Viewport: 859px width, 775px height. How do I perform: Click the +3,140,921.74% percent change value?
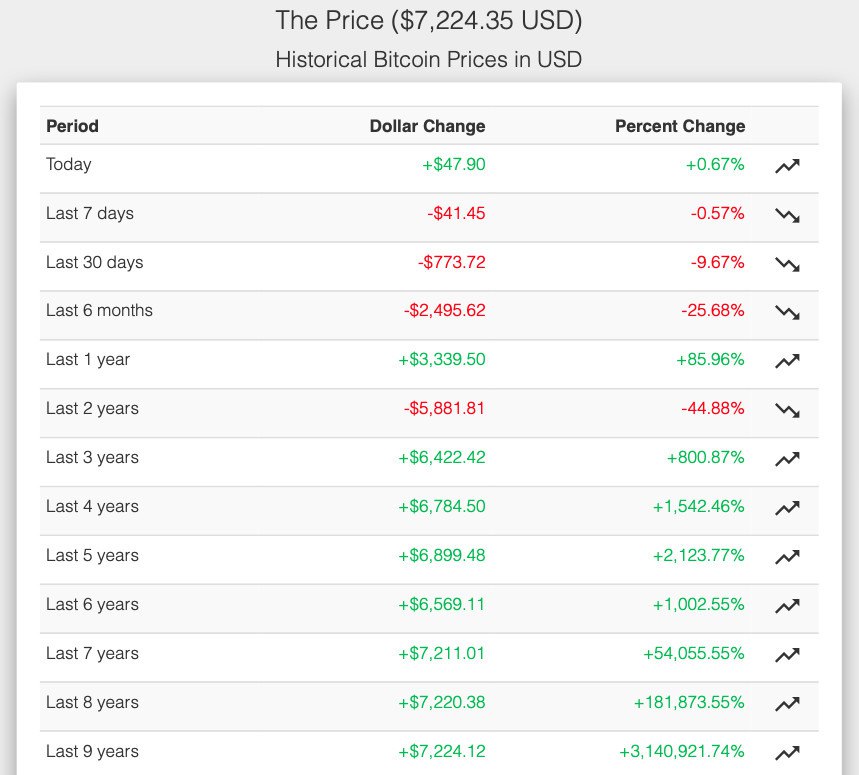click(682, 751)
